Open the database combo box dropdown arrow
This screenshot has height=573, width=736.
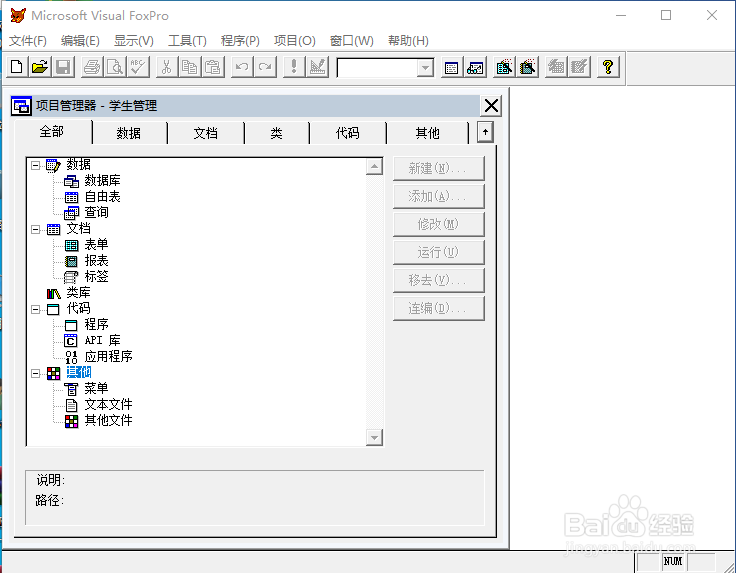click(425, 68)
